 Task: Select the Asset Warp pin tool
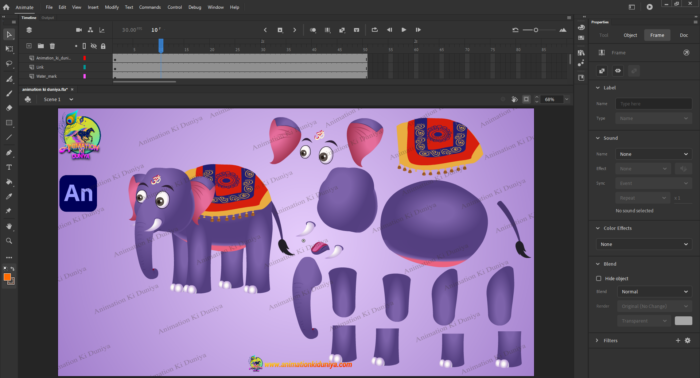click(x=9, y=211)
